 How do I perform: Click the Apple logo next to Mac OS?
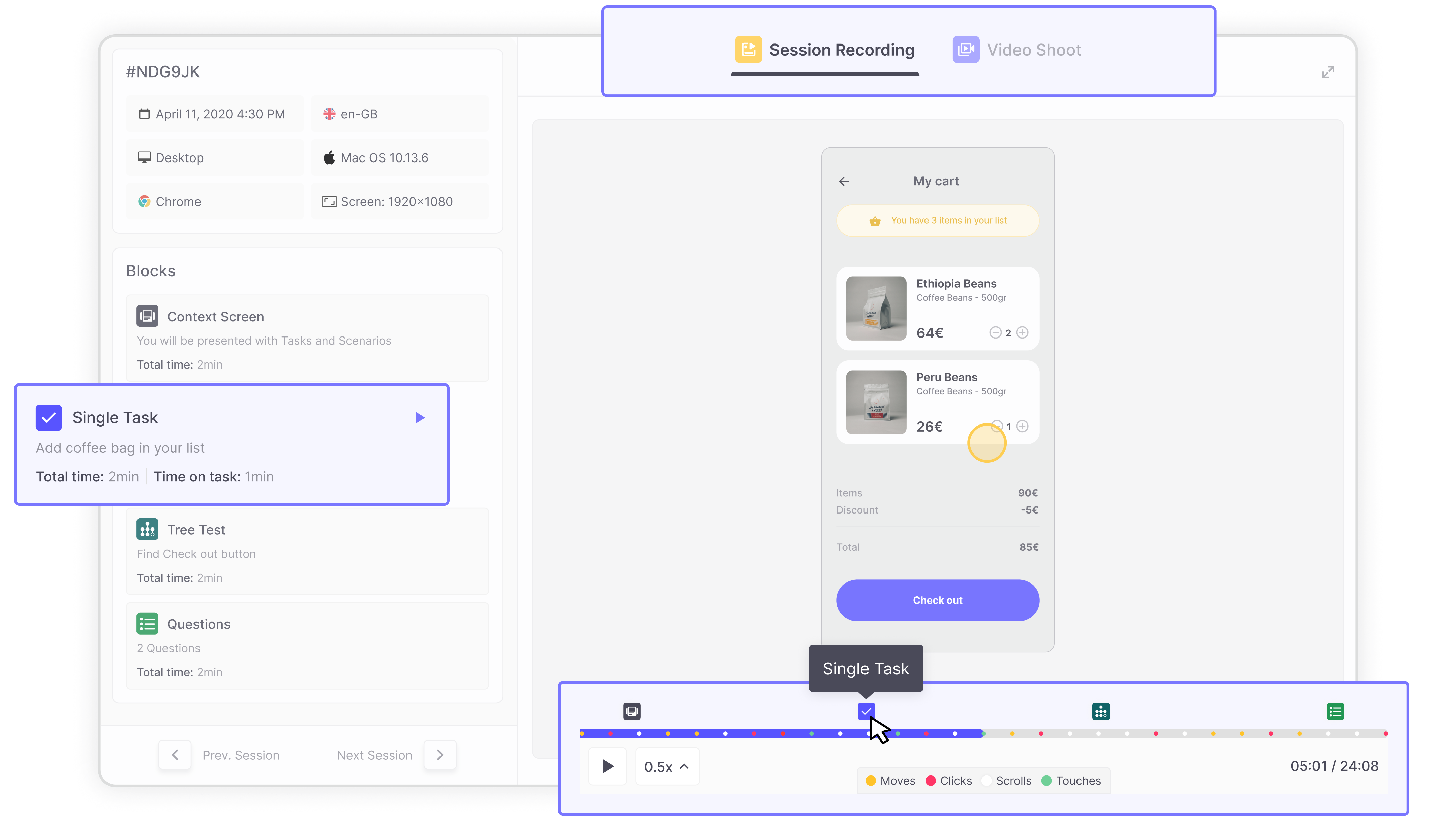[x=329, y=157]
